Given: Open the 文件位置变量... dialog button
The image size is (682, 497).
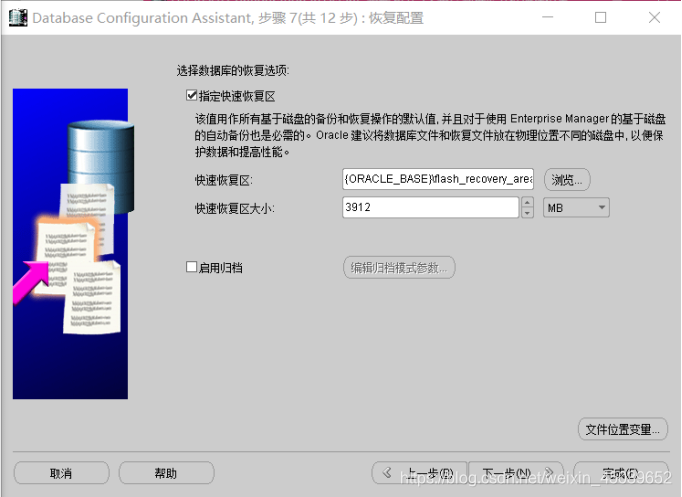Looking at the screenshot, I should 622,430.
